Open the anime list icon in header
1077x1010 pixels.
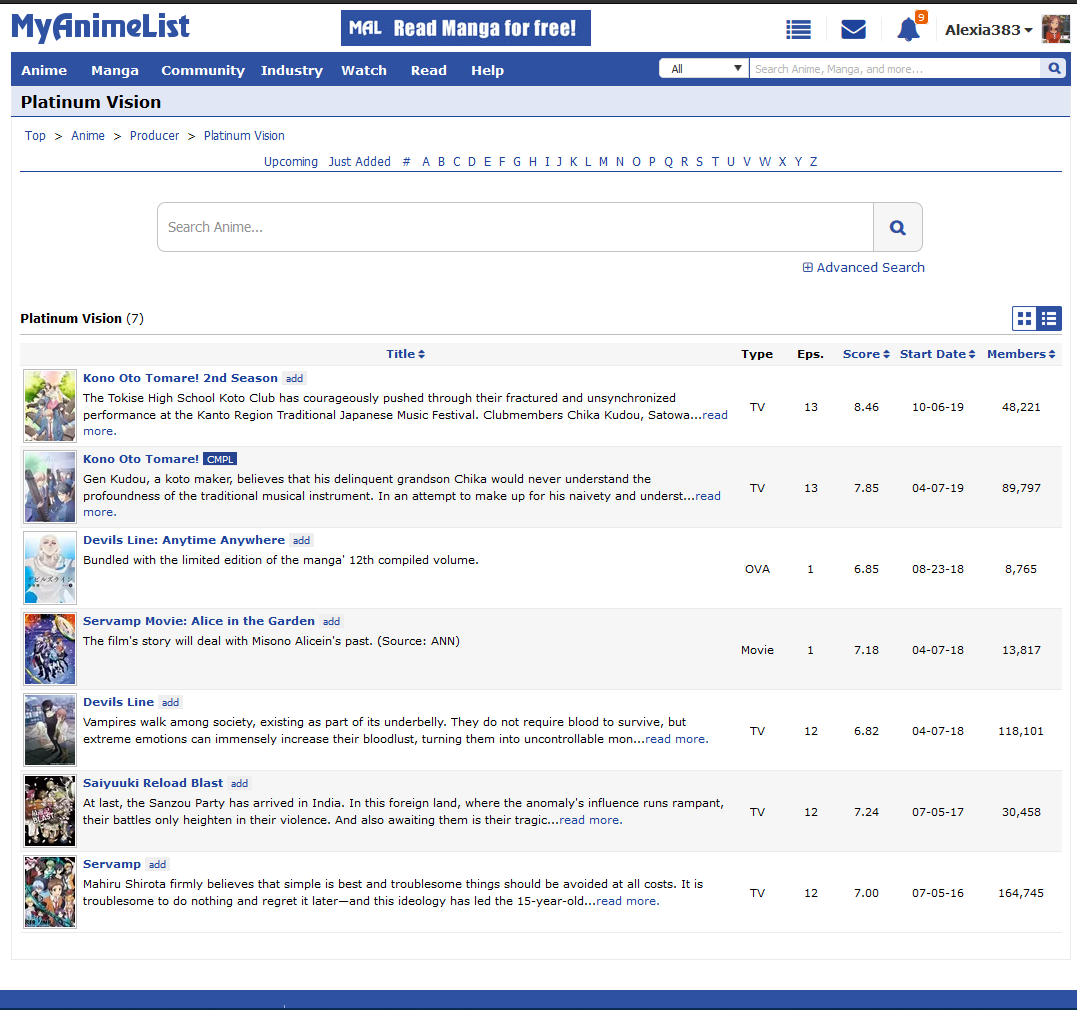coord(798,30)
